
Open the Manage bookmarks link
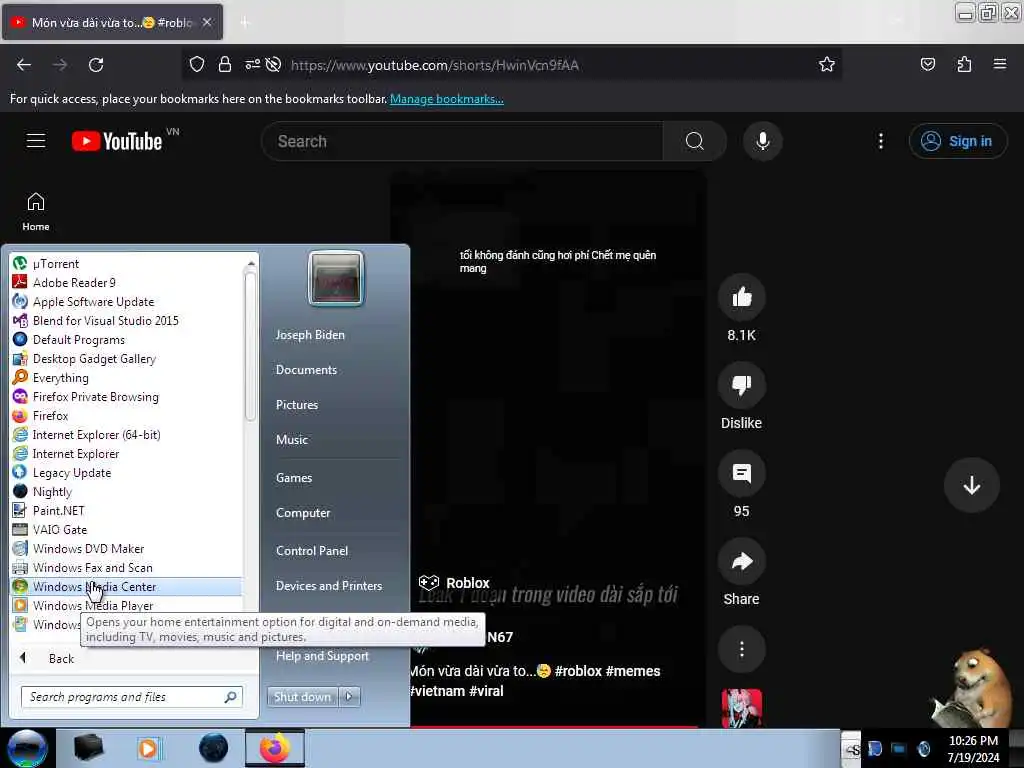(447, 99)
